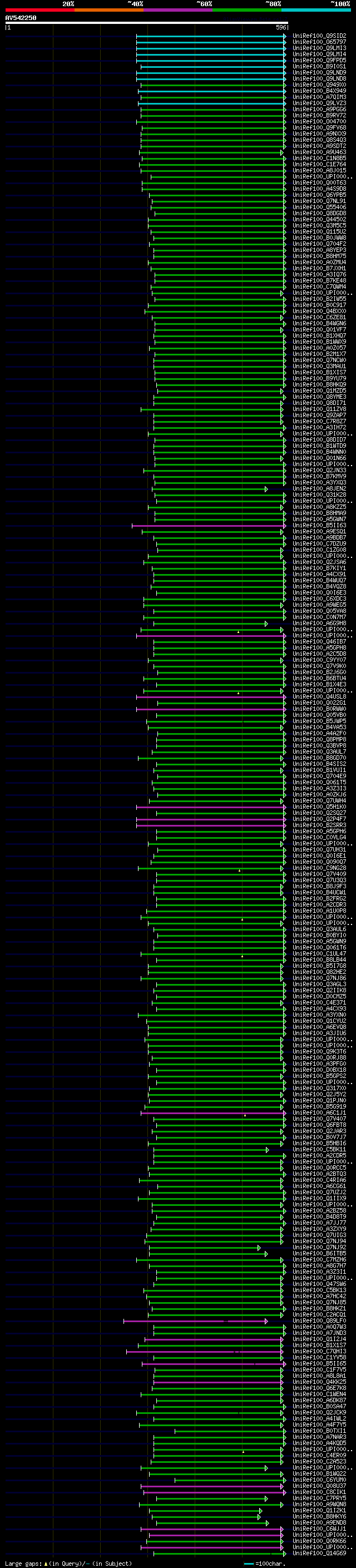
Task: Select hit label UniRef100_B4VA53
Action: click(x=319, y=728)
